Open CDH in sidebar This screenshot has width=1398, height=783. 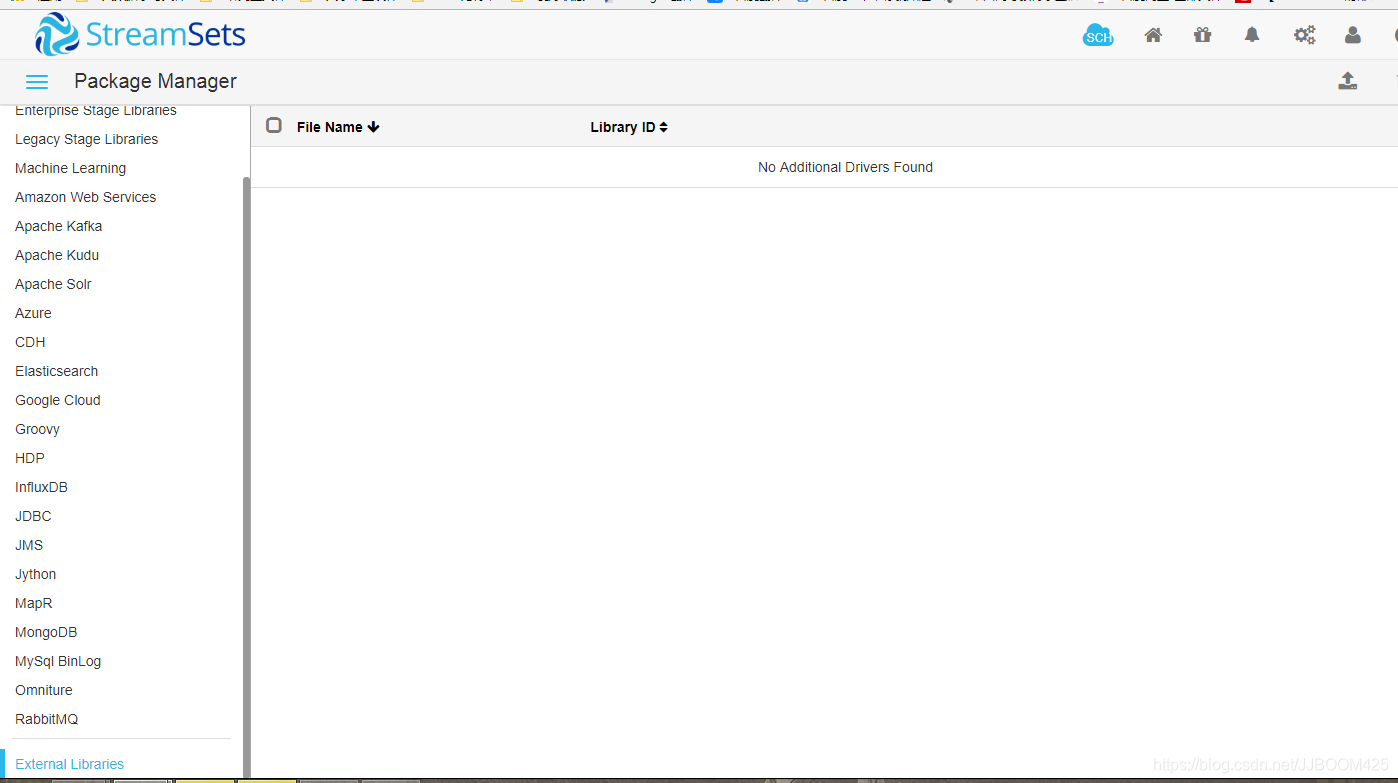[30, 342]
